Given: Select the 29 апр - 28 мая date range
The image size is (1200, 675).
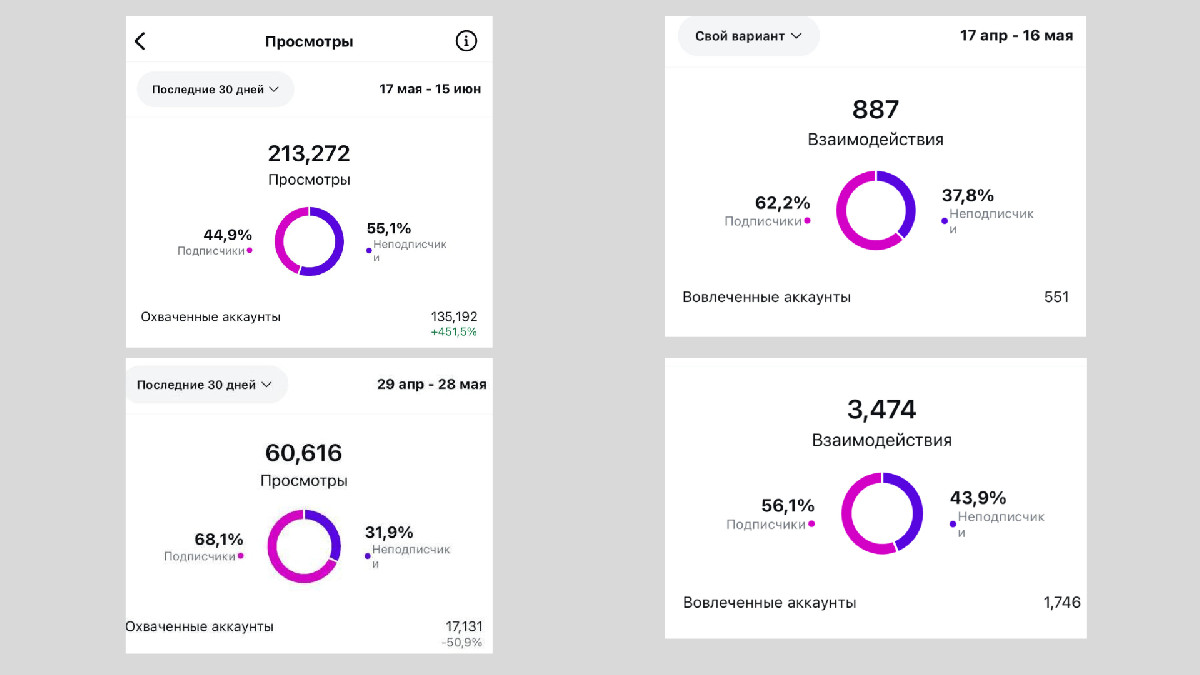Looking at the screenshot, I should [x=432, y=385].
